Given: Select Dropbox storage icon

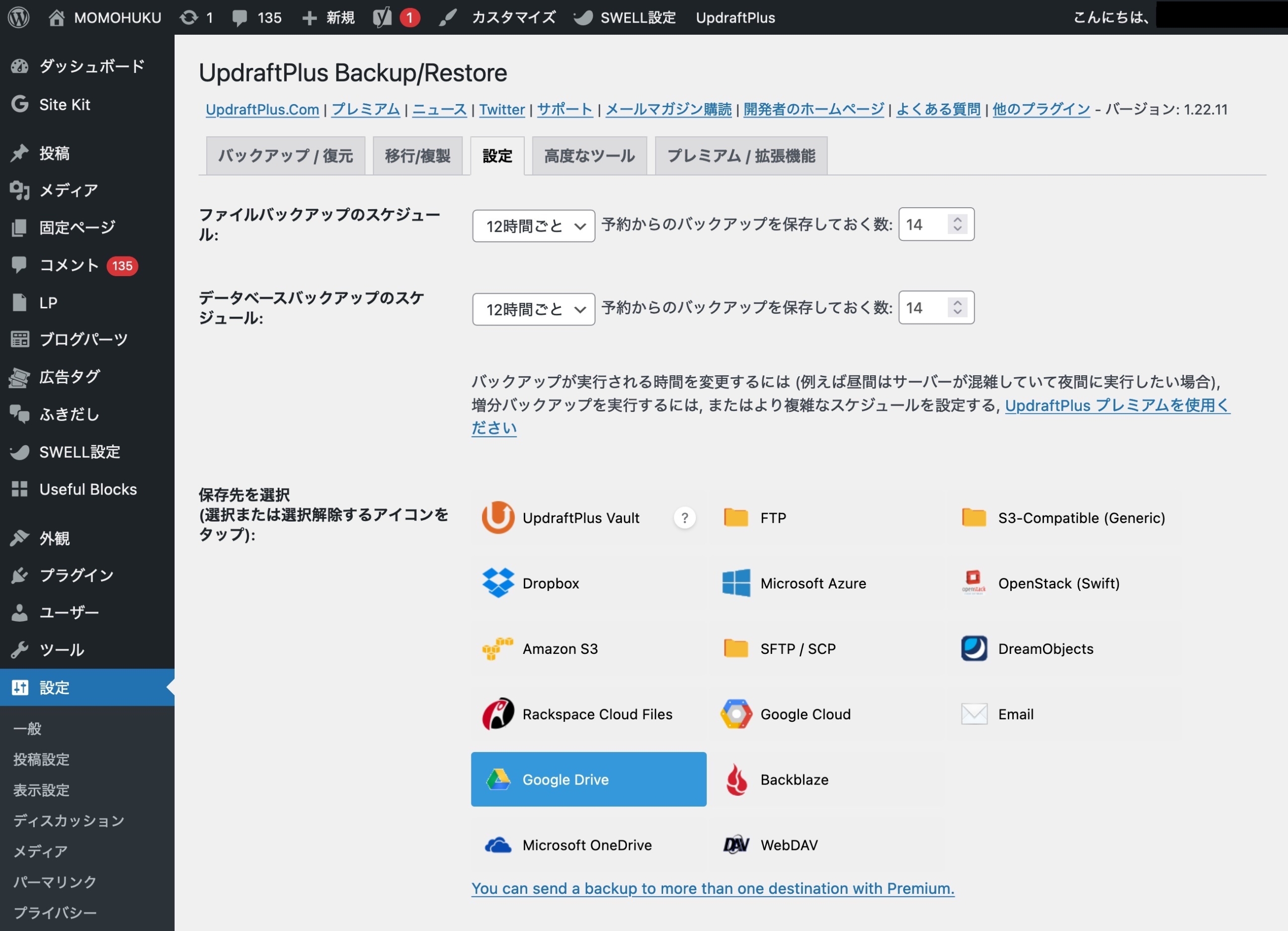Looking at the screenshot, I should click(x=498, y=583).
